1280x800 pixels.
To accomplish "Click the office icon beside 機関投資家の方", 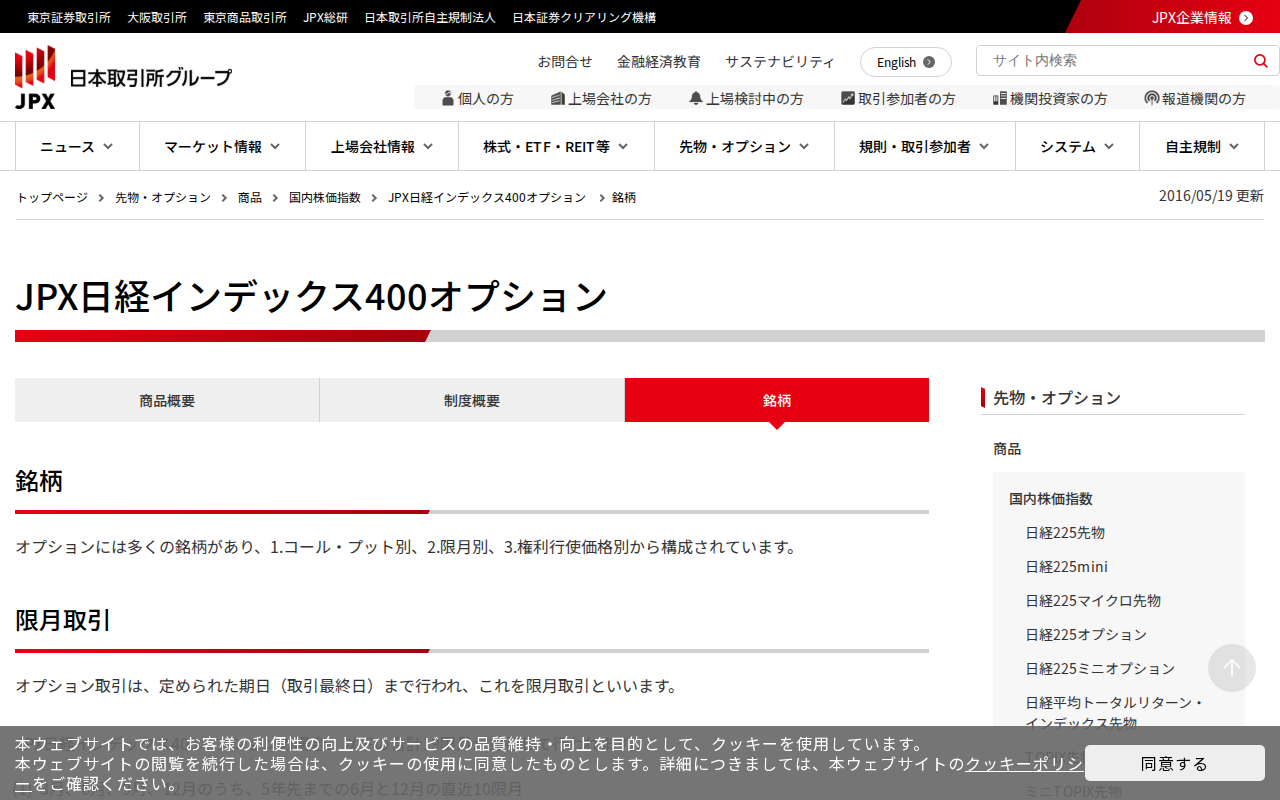I will click(x=999, y=98).
